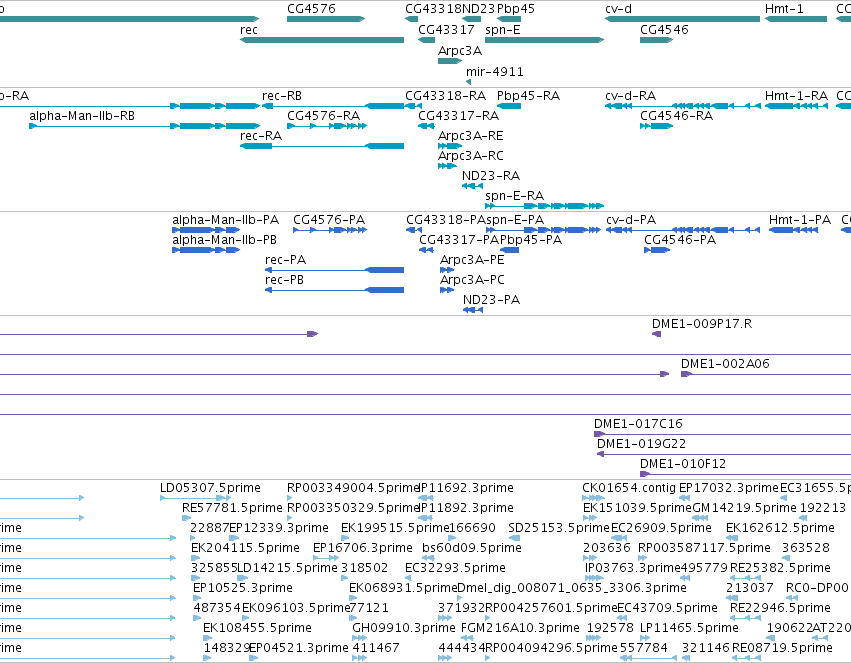Click the Pbp45 gene label
This screenshot has width=851, height=663.
[x=516, y=9]
